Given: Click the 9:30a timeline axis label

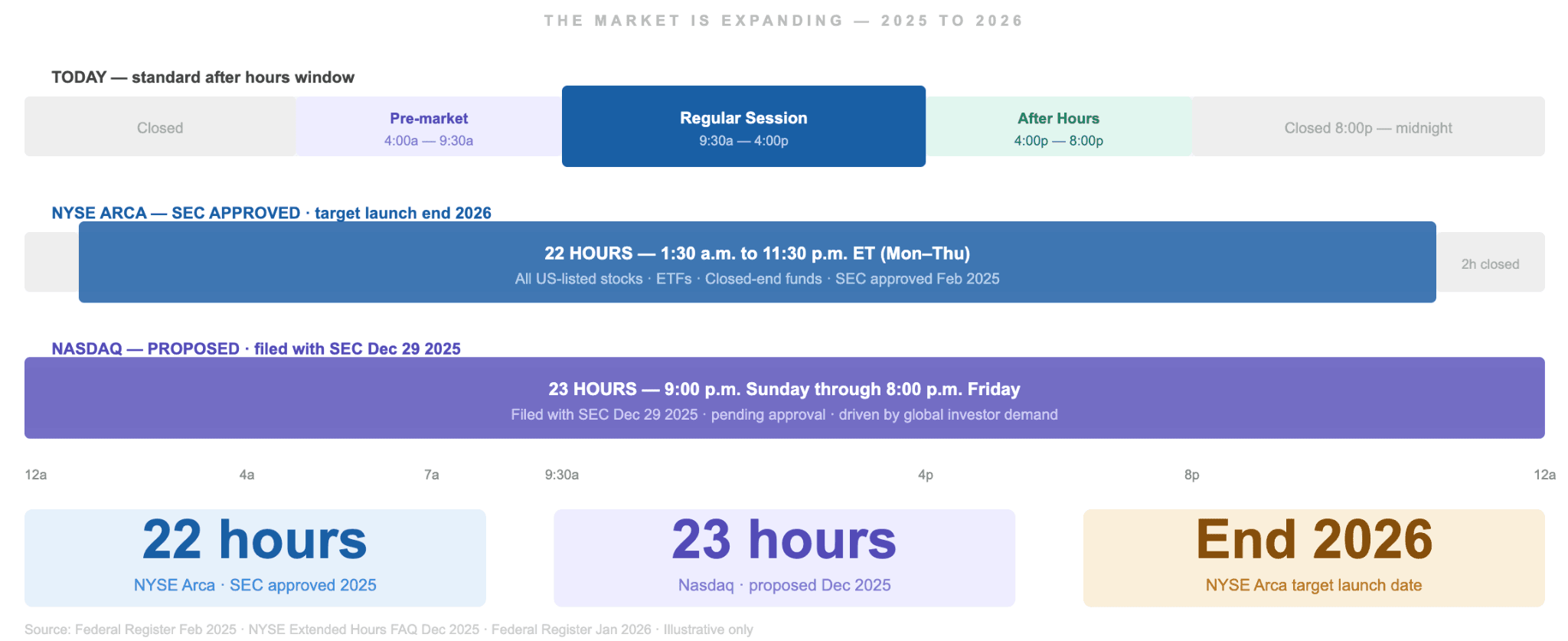Looking at the screenshot, I should [562, 475].
